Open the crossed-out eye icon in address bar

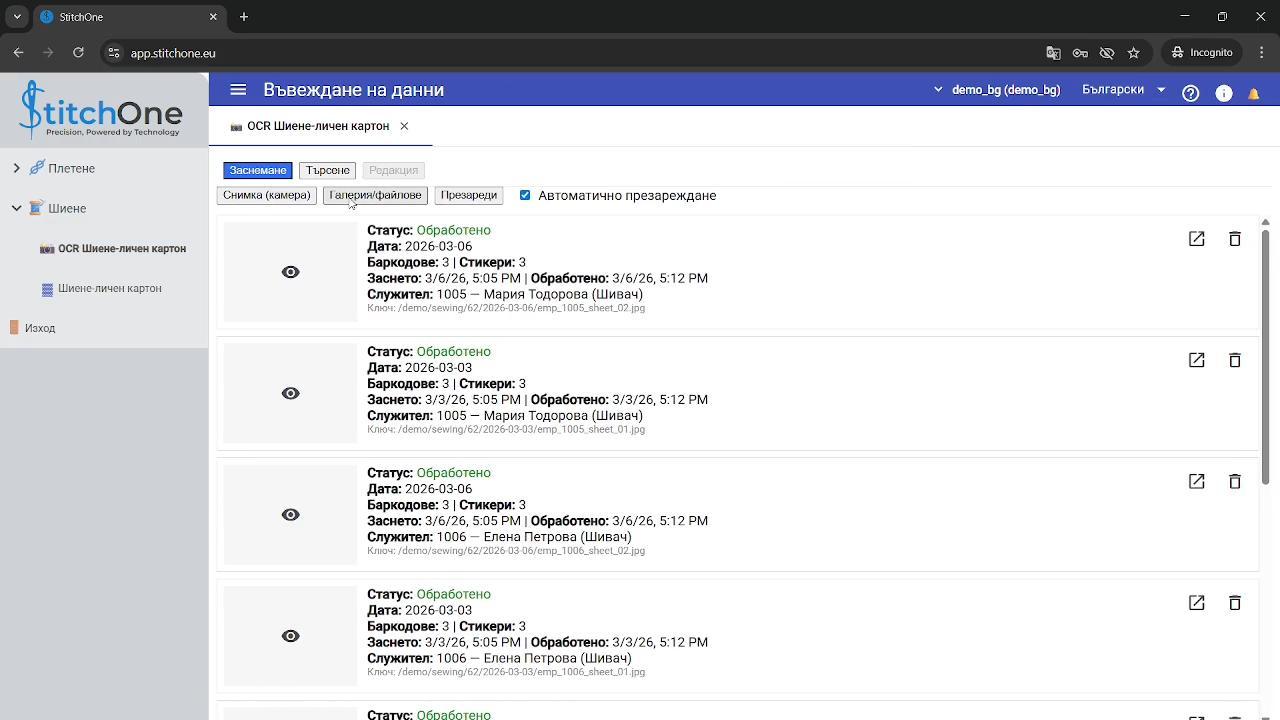[x=1107, y=53]
